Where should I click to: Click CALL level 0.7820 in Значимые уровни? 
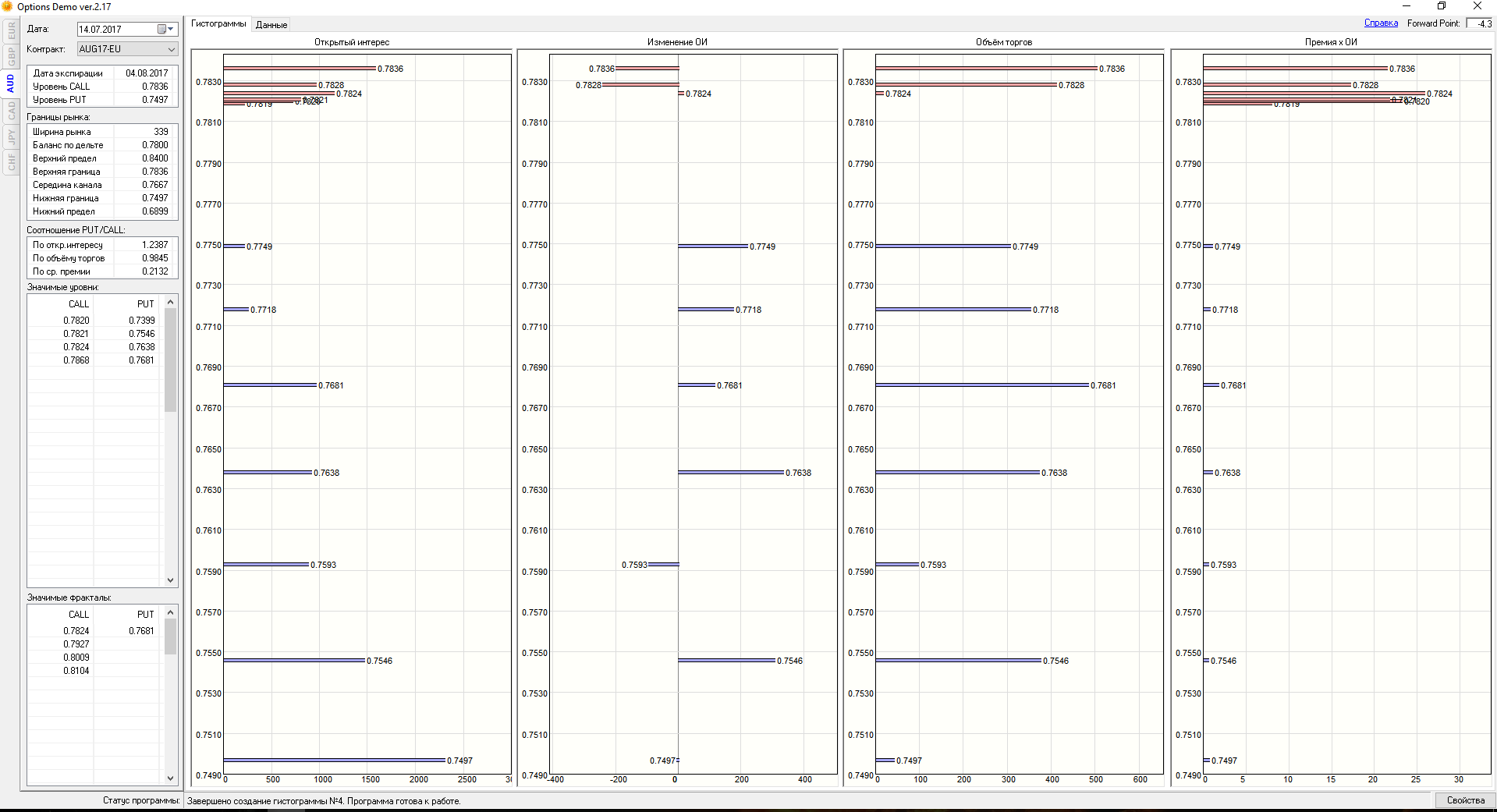(76, 321)
